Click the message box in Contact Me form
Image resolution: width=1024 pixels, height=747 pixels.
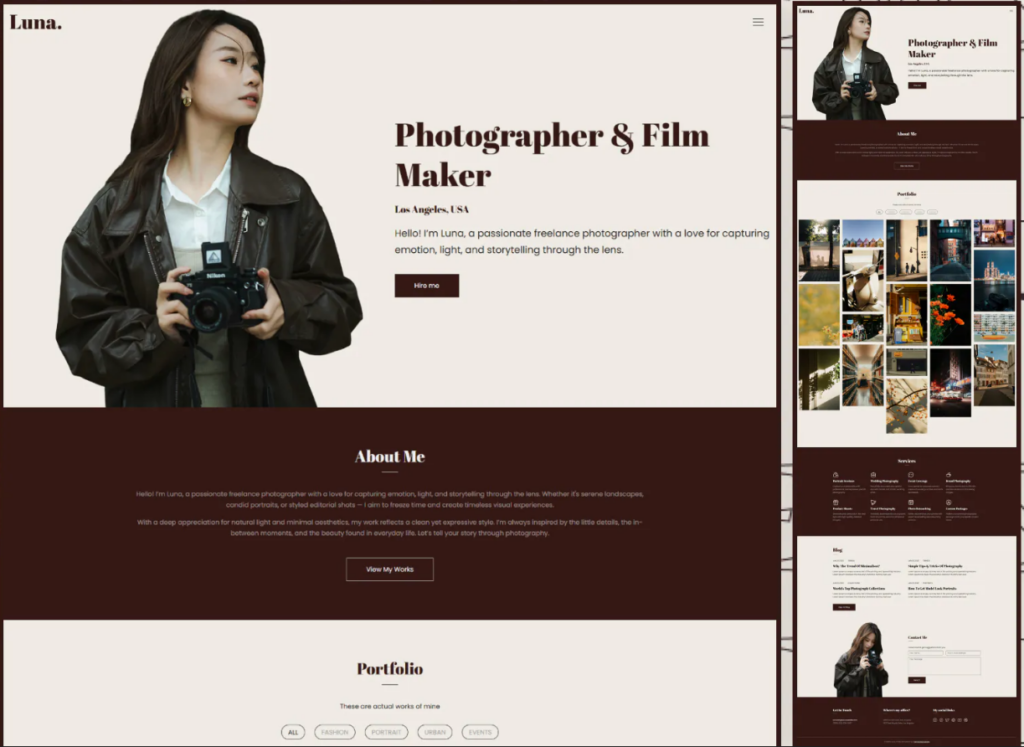944,666
